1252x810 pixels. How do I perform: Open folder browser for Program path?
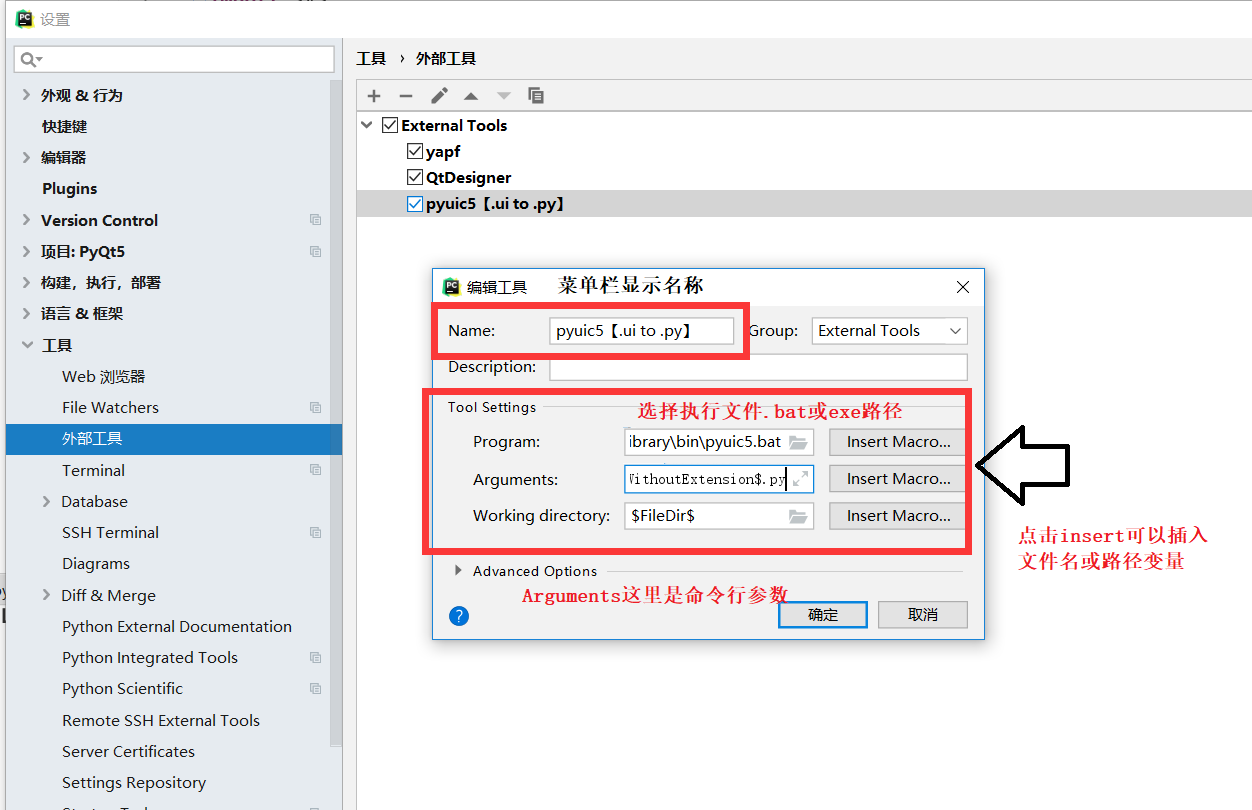coord(798,442)
